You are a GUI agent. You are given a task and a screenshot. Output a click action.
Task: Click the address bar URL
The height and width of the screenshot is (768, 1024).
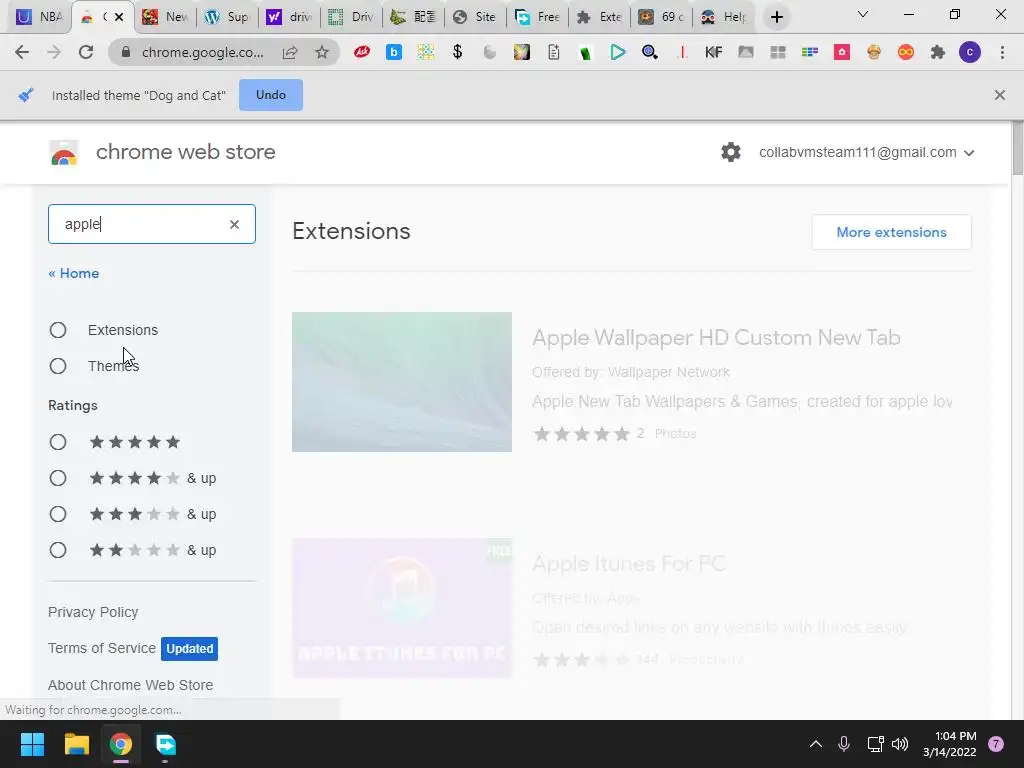coord(202,52)
